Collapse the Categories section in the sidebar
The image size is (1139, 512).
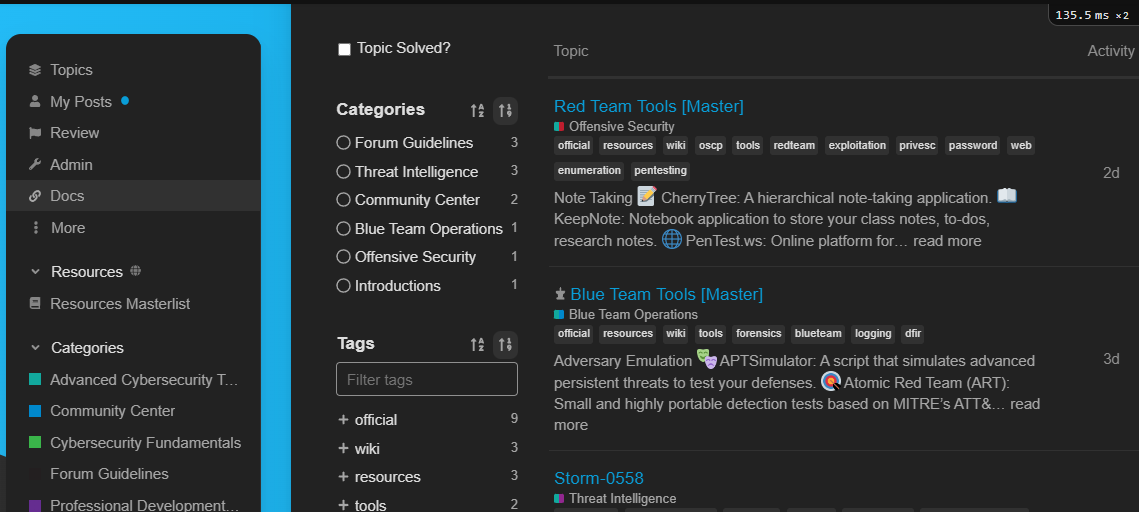(35, 348)
